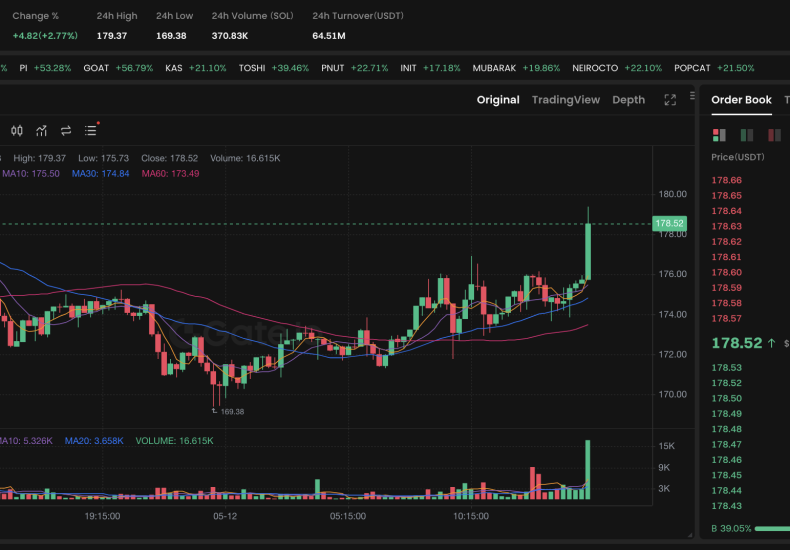790x550 pixels.
Task: Click the MUBARAK ticker entry
Action: [494, 68]
